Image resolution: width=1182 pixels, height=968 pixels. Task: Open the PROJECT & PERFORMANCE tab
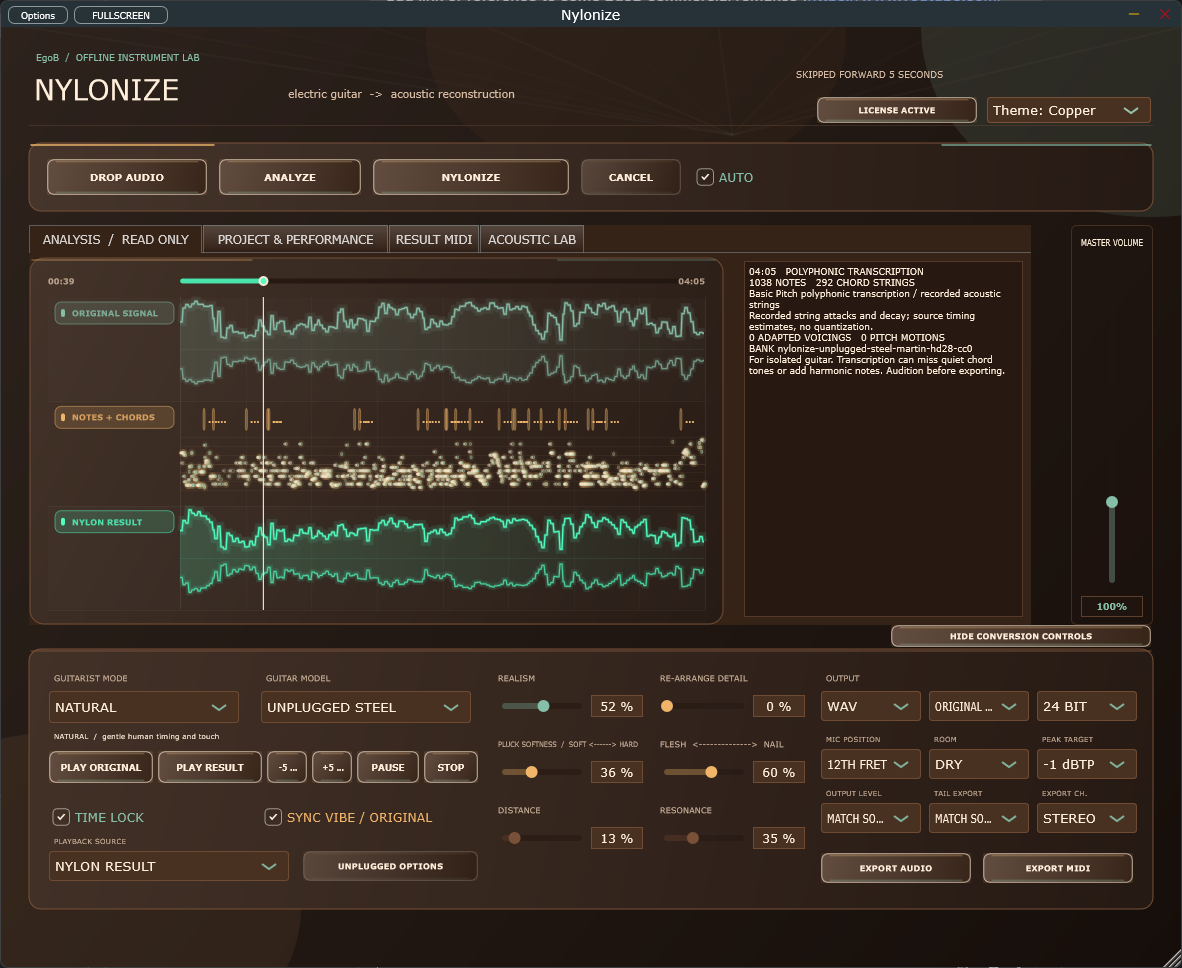(x=296, y=239)
